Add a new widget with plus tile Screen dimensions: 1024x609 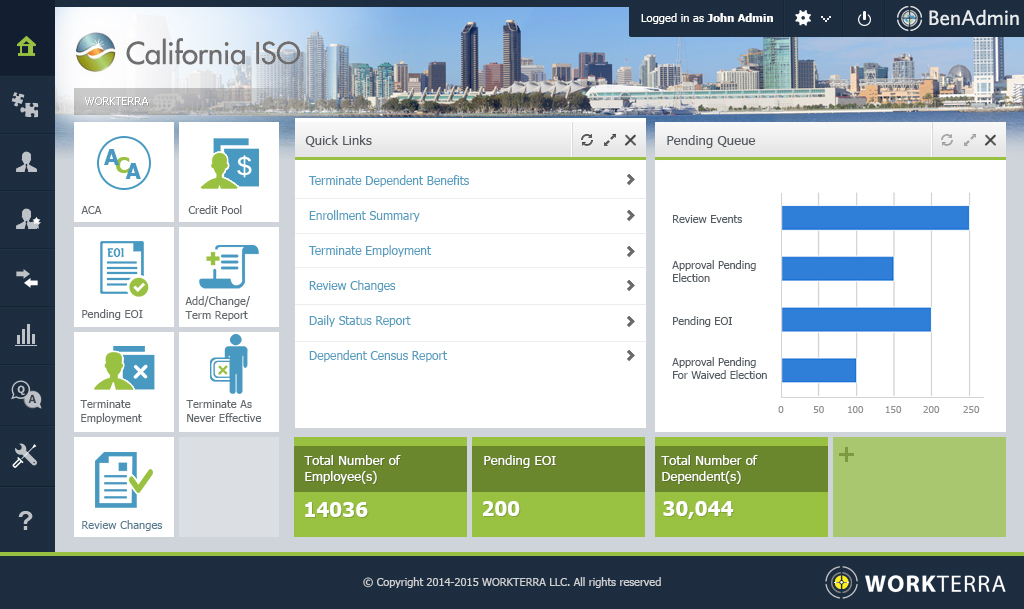coord(846,455)
